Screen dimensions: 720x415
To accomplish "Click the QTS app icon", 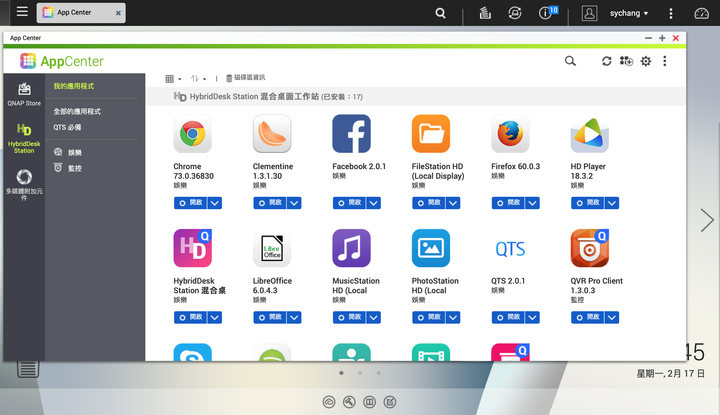I will tap(510, 248).
